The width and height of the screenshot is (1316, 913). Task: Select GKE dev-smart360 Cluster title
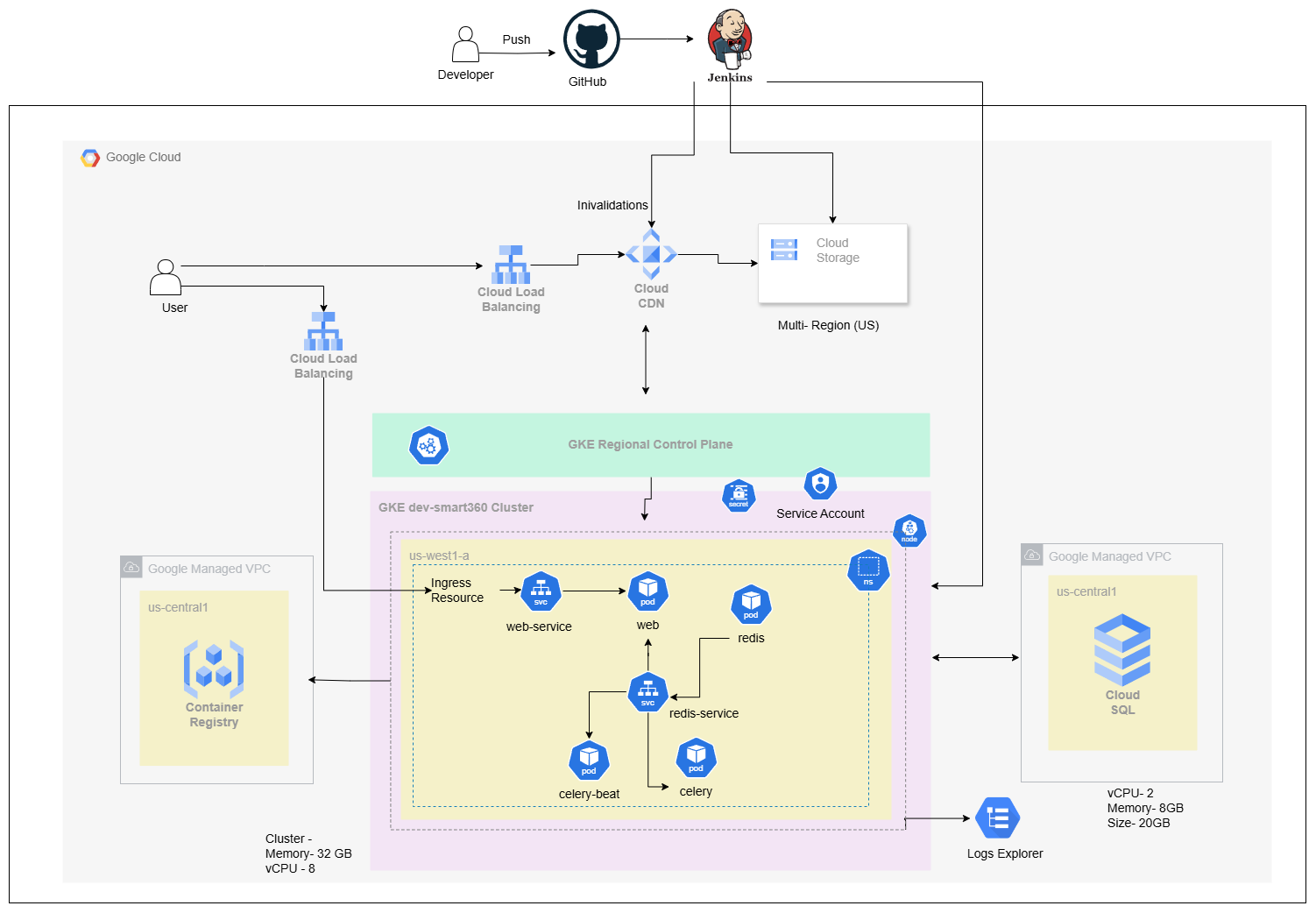coord(456,507)
